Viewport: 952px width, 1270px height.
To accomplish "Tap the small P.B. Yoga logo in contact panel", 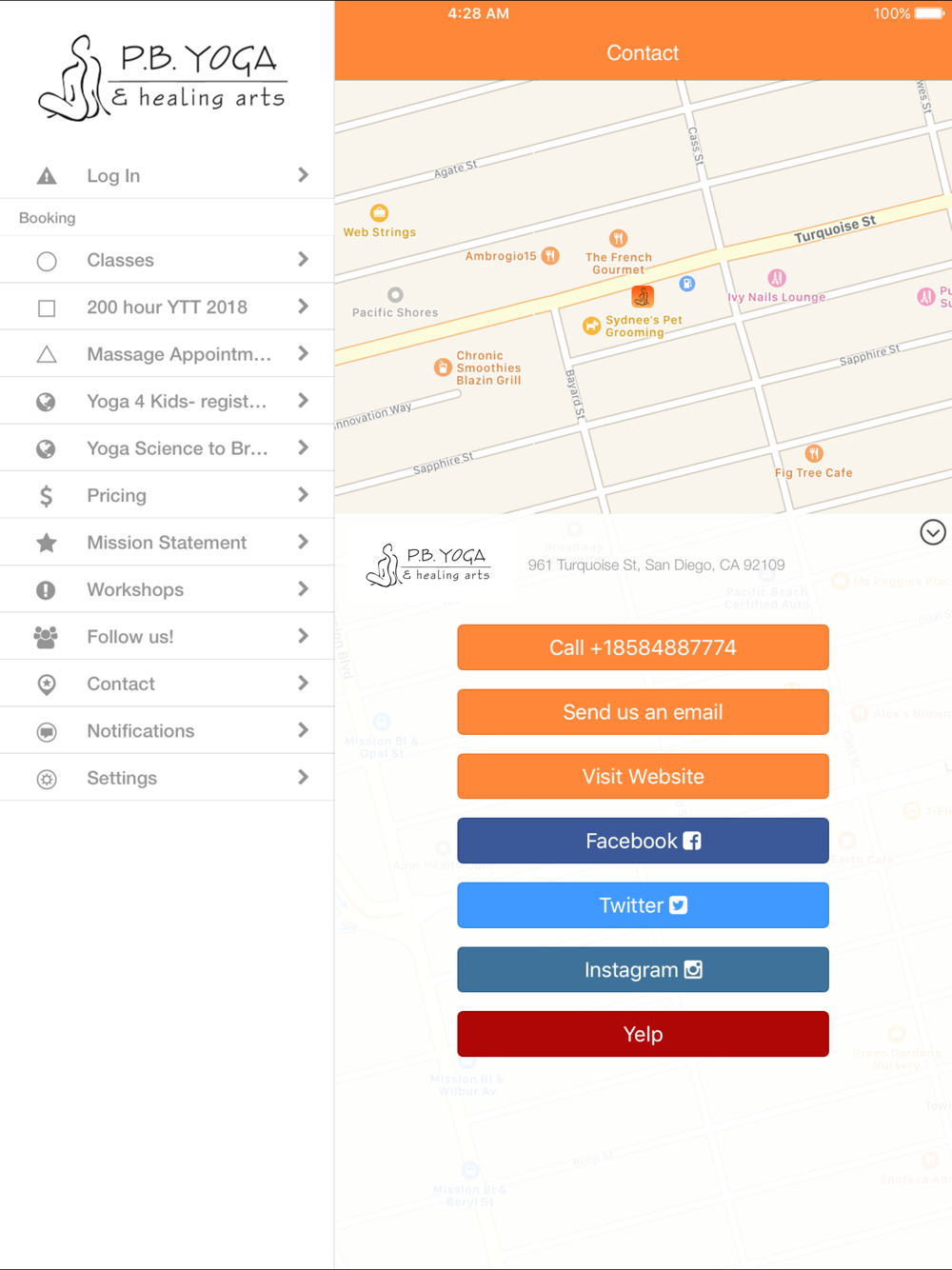I will [x=428, y=565].
